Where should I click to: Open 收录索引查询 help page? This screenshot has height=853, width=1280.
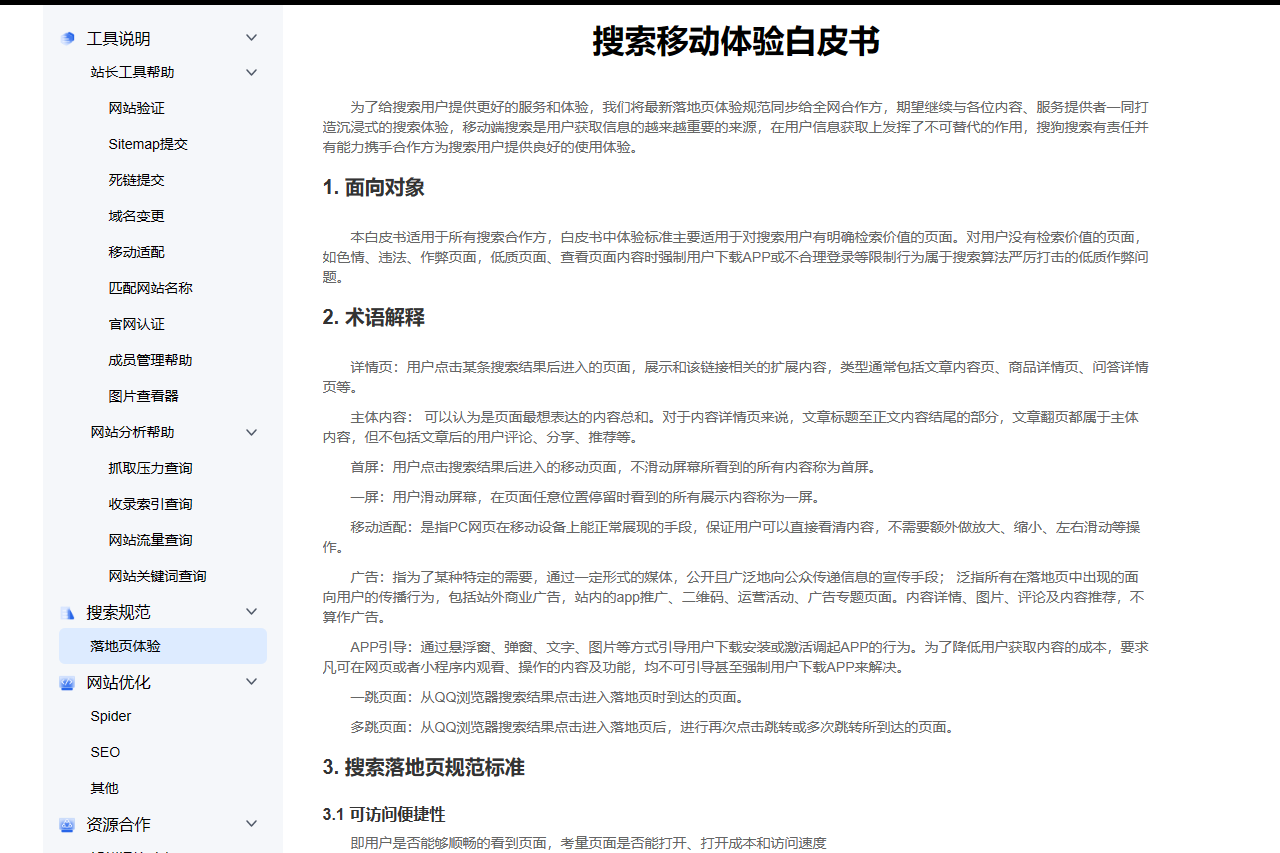click(151, 504)
